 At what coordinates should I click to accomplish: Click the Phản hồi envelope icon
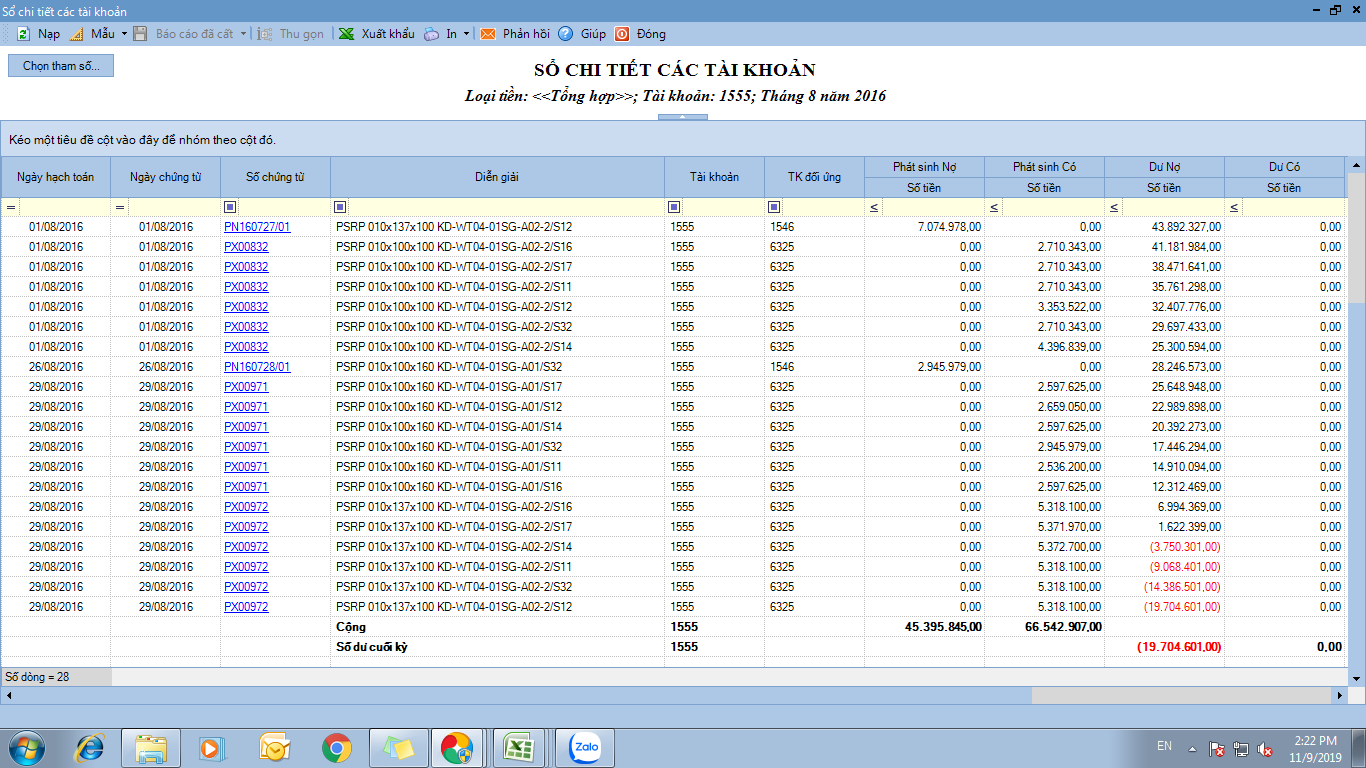(x=488, y=34)
